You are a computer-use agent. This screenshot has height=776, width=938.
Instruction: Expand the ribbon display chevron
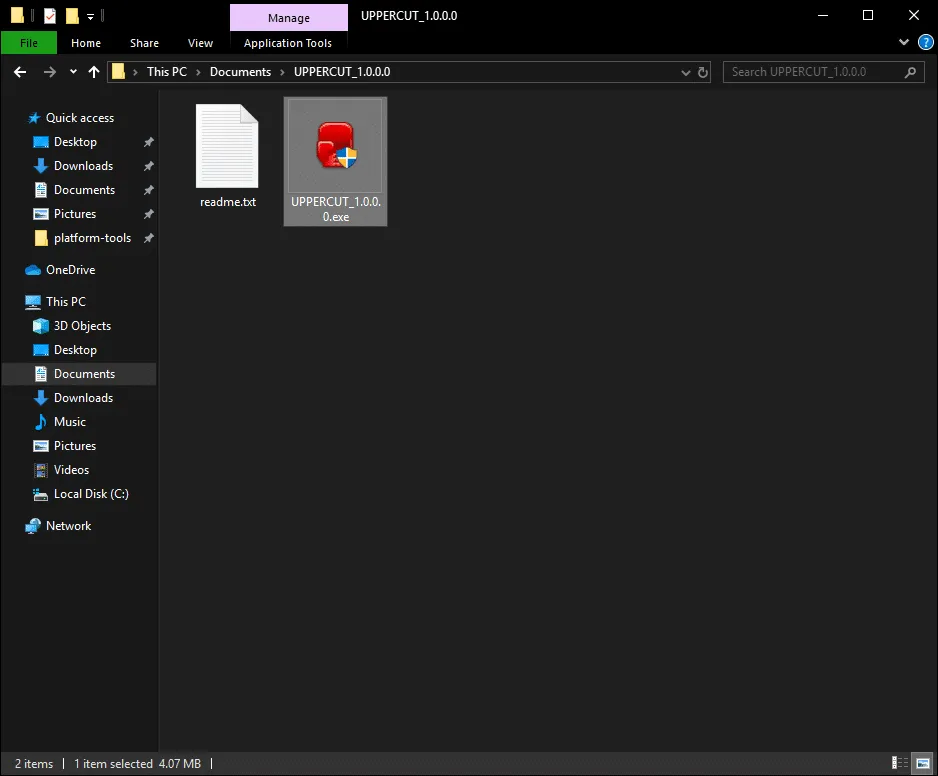tap(903, 42)
